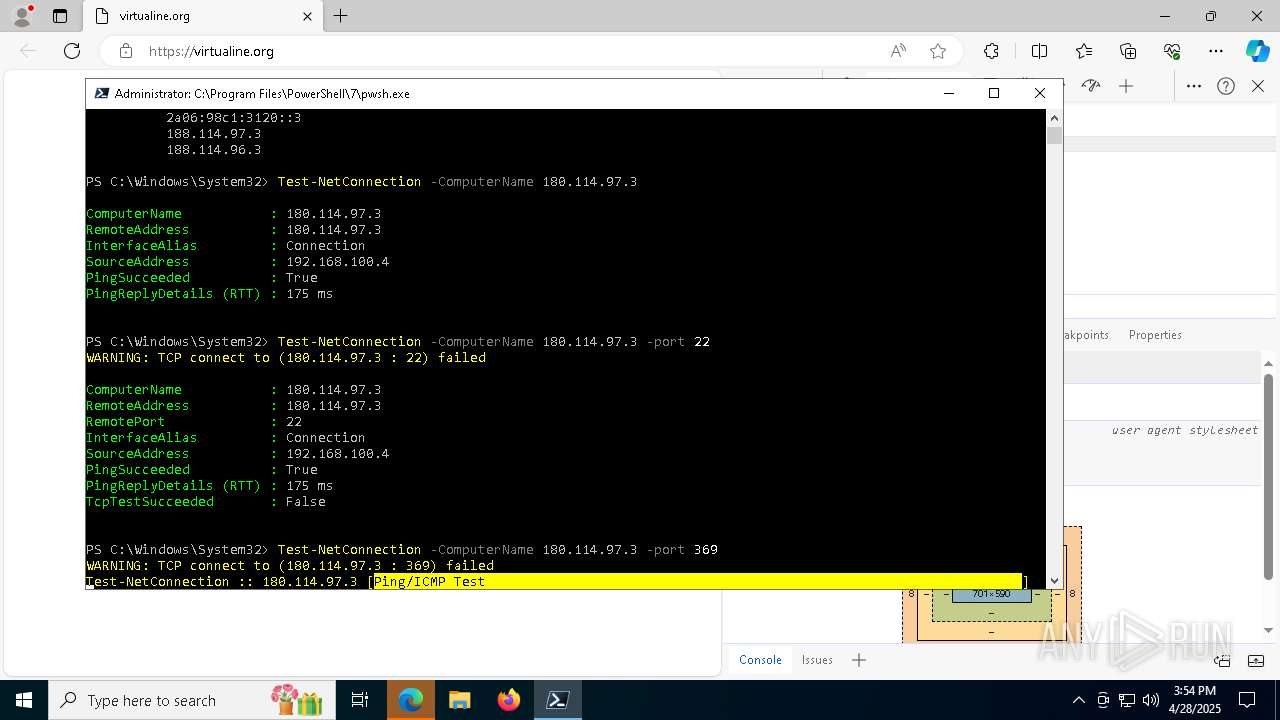Viewport: 1280px width, 720px height.
Task: Close the DevTools panel
Action: pyautogui.click(x=1258, y=86)
